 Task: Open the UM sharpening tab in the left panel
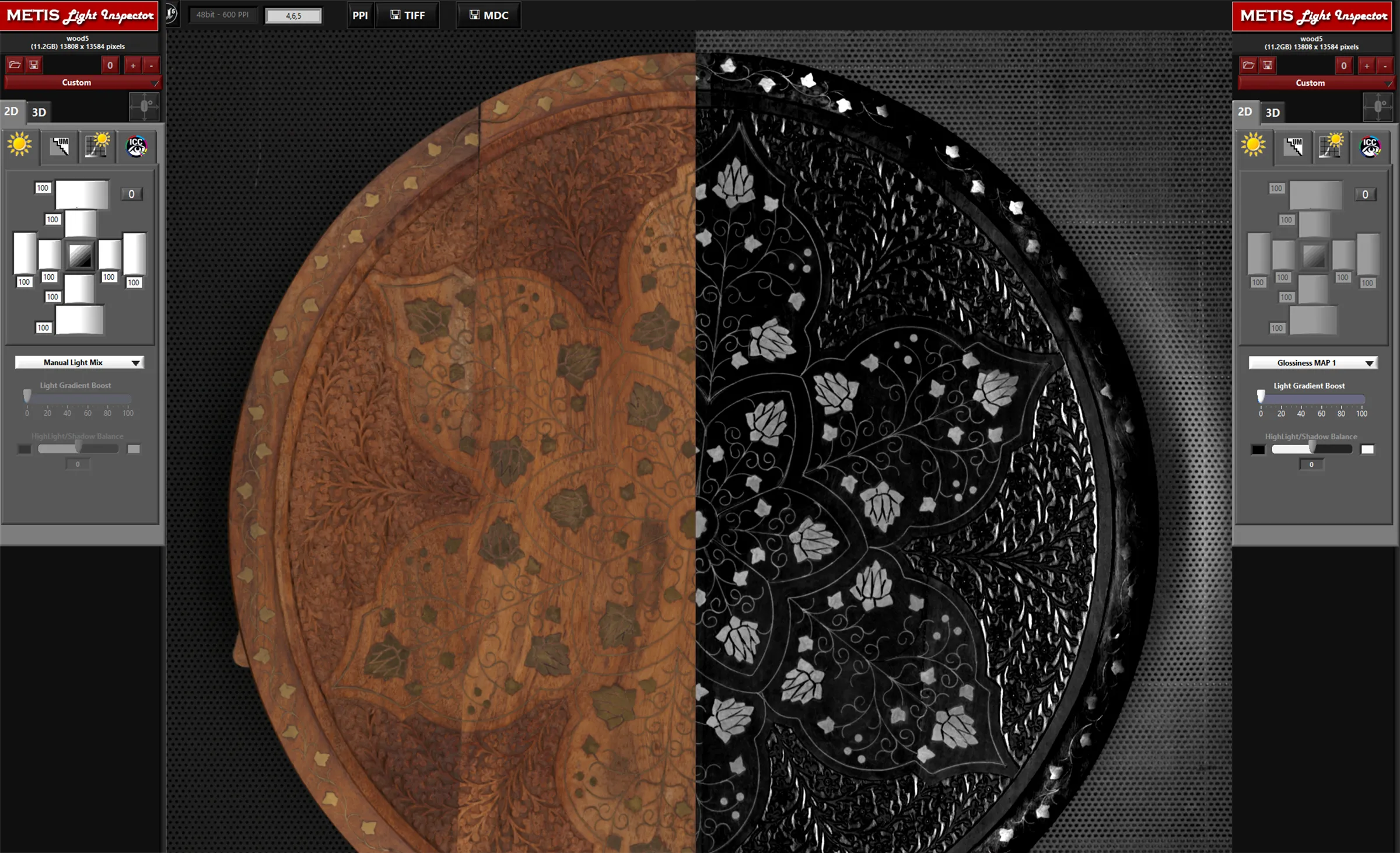(60, 146)
